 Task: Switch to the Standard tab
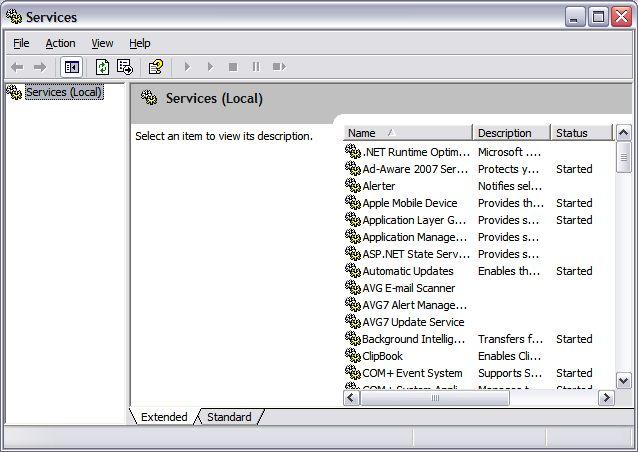click(229, 417)
